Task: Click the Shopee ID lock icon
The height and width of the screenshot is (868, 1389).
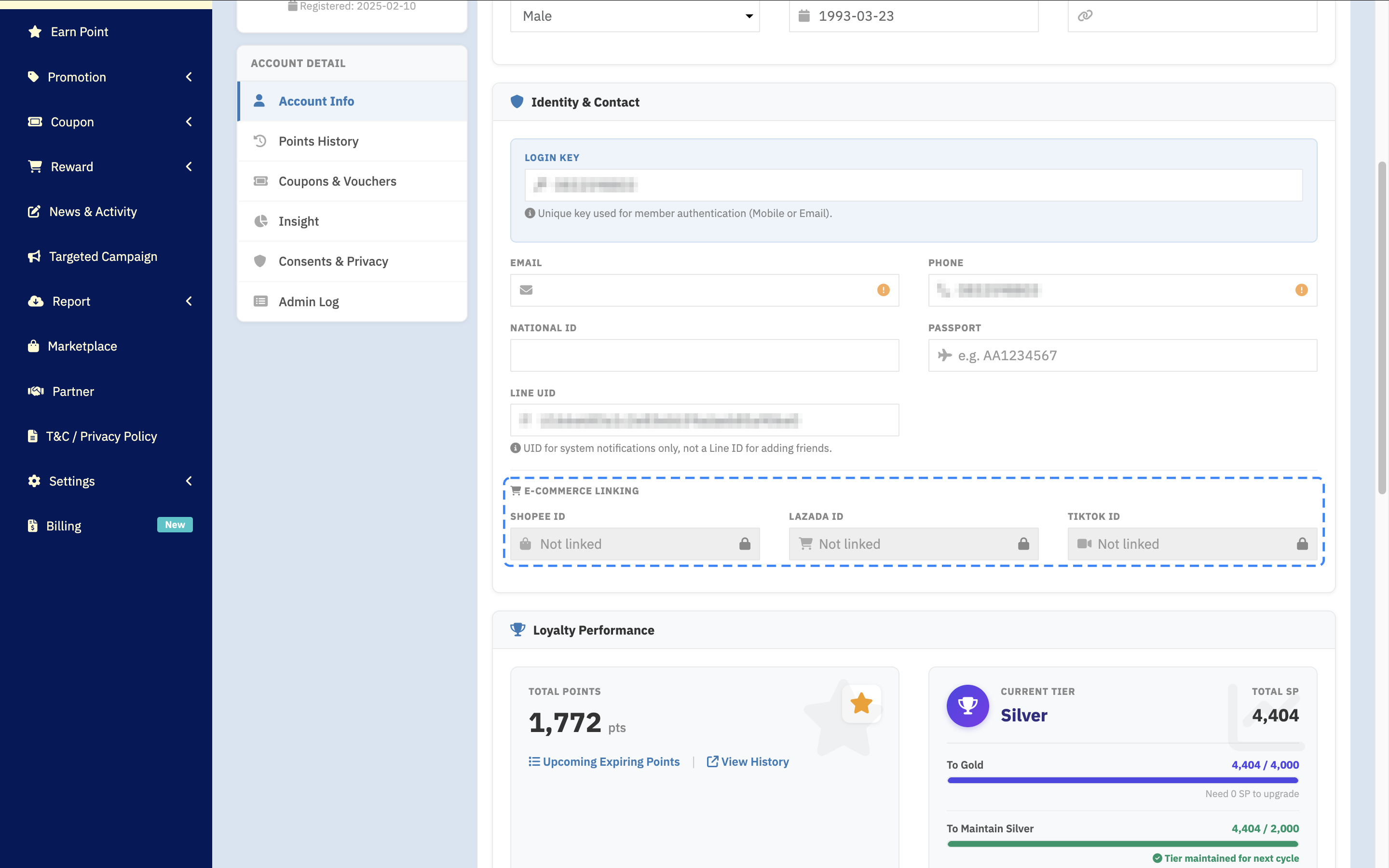Action: 745,543
